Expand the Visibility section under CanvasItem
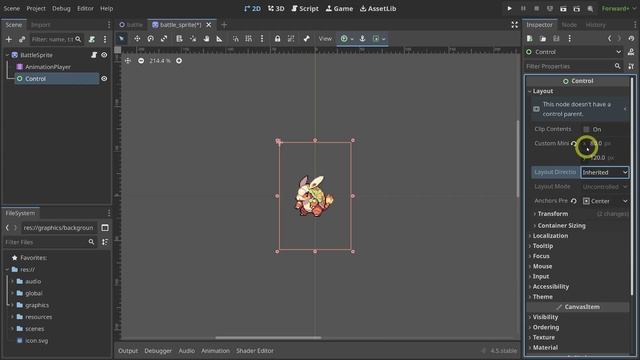 tap(545, 317)
